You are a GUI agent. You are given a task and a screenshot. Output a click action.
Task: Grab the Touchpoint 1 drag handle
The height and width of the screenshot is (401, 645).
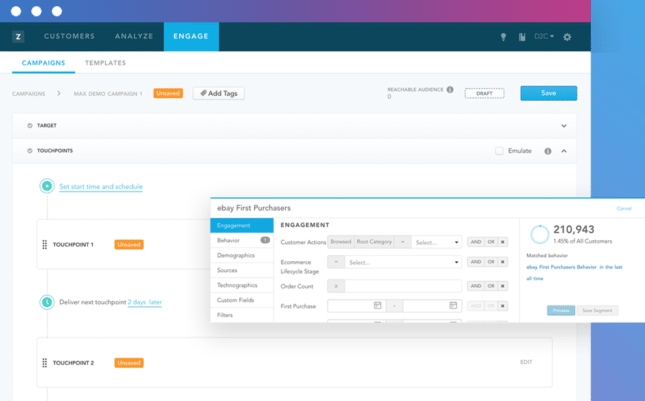click(x=44, y=245)
